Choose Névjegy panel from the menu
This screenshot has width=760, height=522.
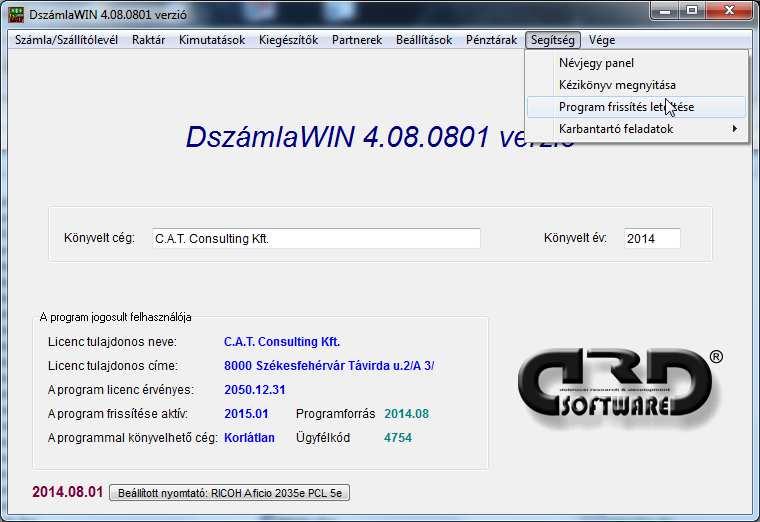[x=636, y=63]
